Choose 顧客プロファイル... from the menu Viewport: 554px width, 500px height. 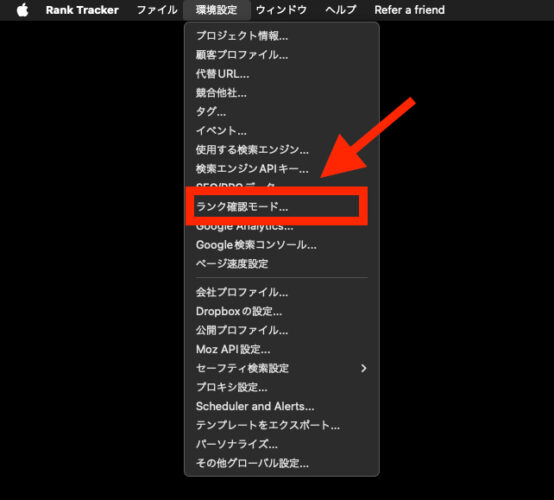282,55
